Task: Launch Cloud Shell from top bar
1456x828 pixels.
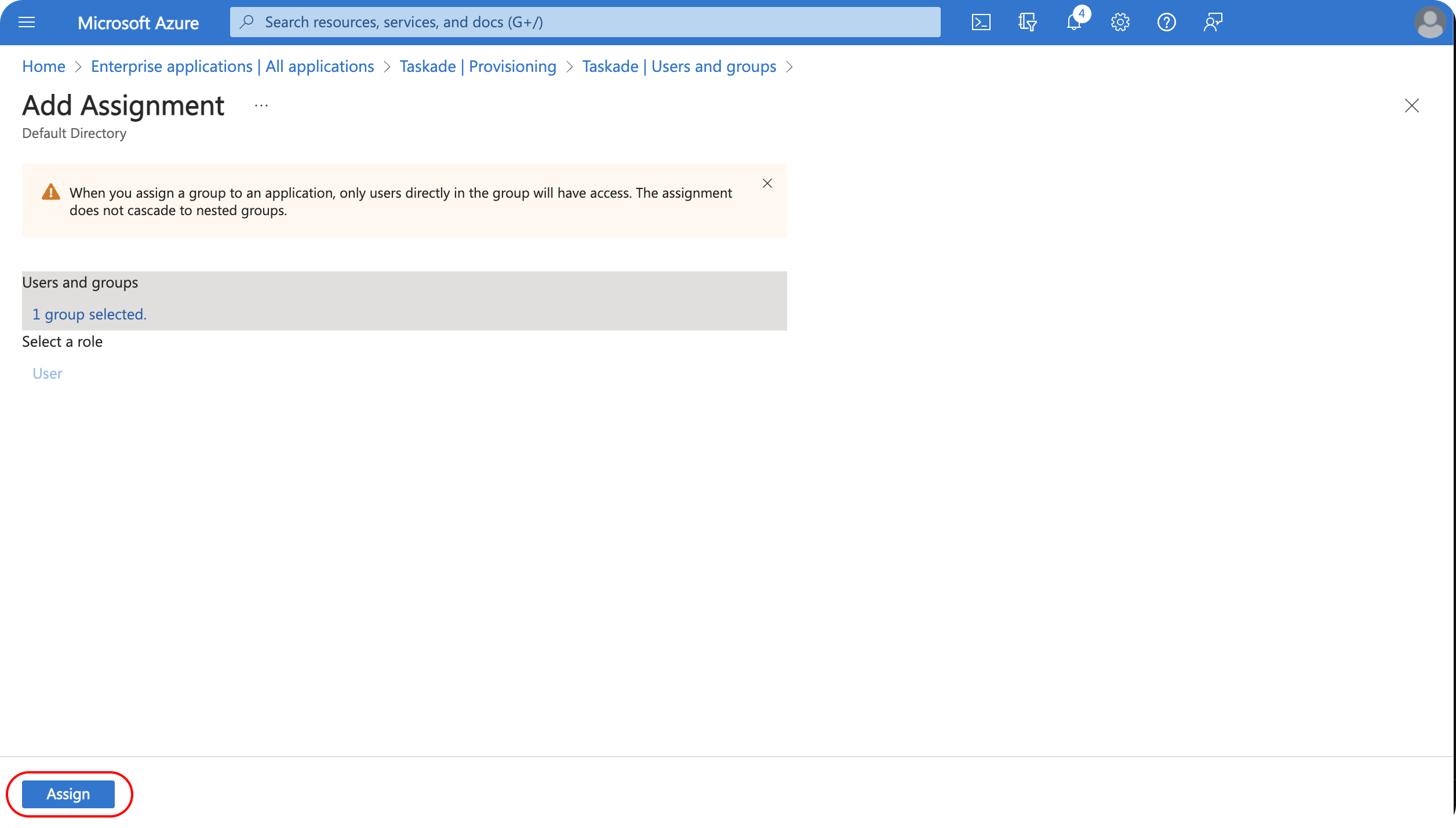Action: (981, 23)
